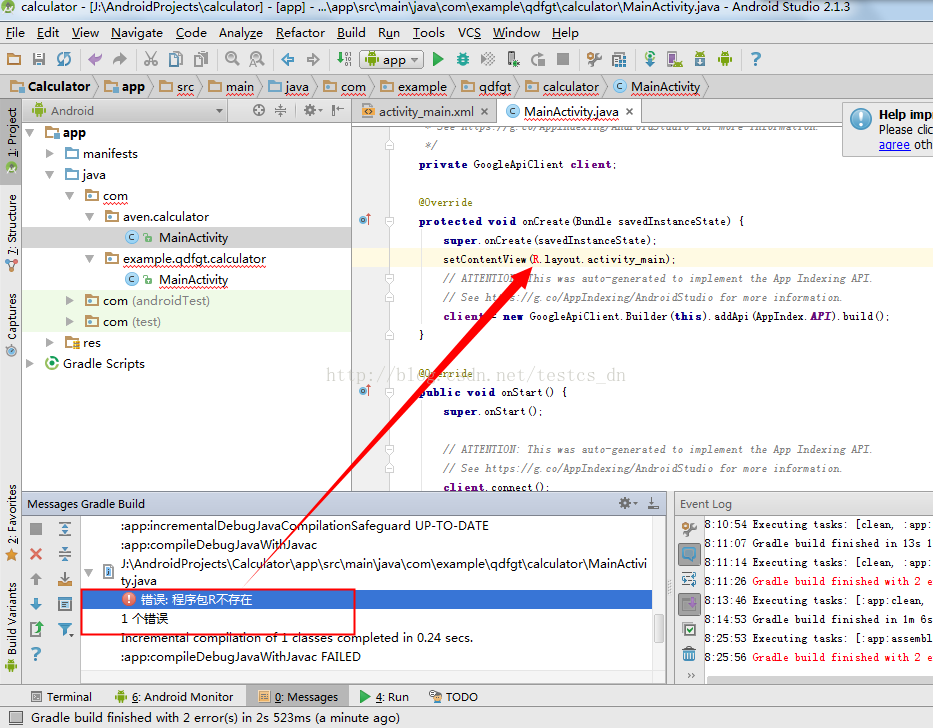Collapse the java folder

click(50, 175)
